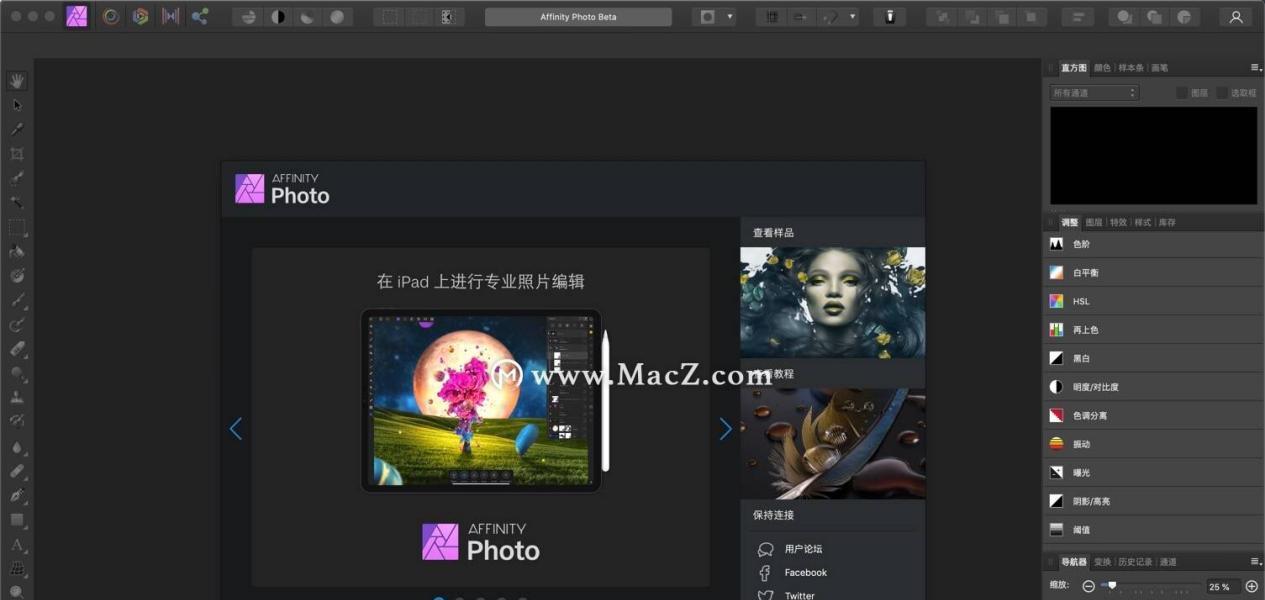Toggle the 图层 checkbox in histogram

(1182, 93)
